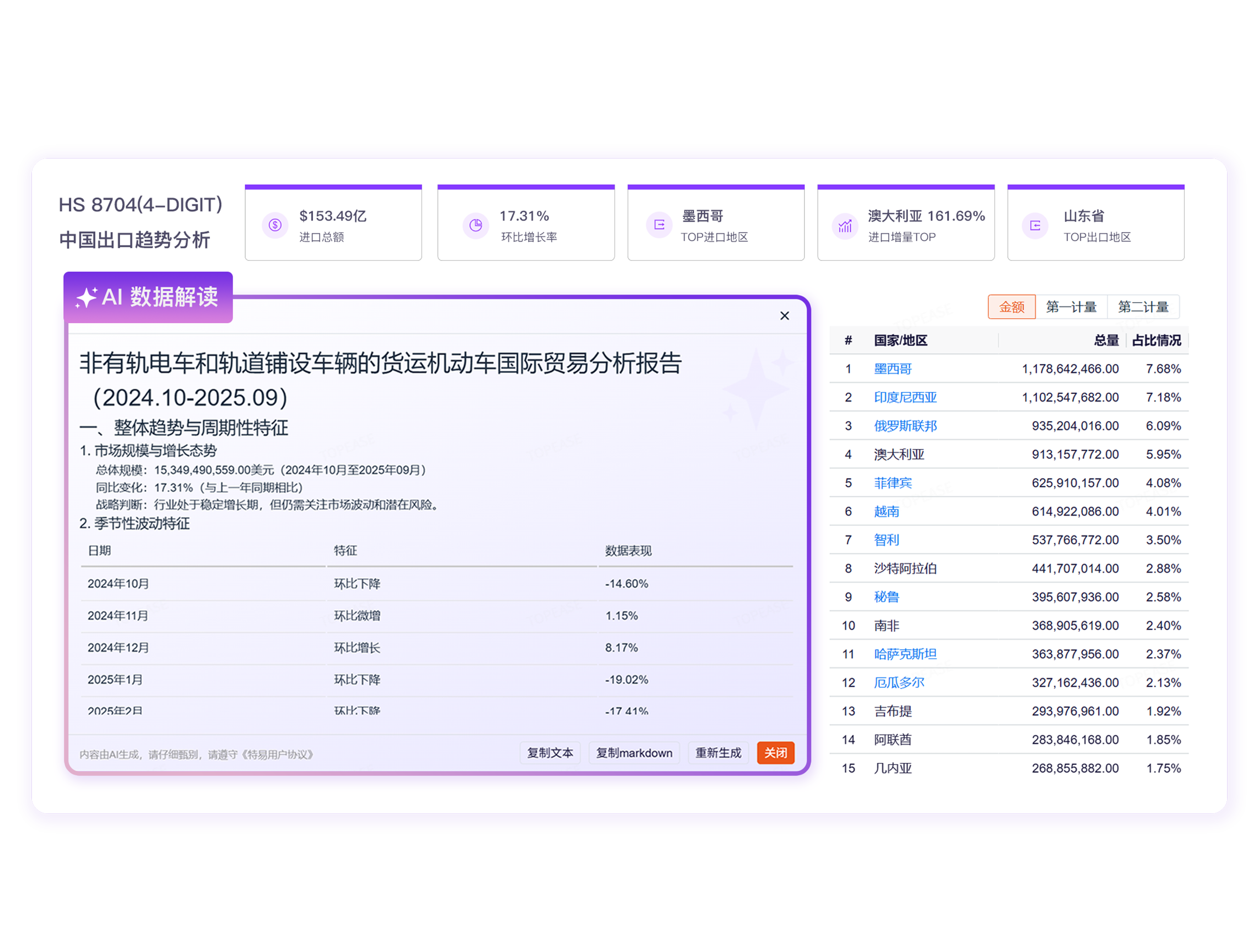This screenshot has height=952, width=1256.
Task: Click the icon beside 山东省 card
Action: pos(1035,226)
